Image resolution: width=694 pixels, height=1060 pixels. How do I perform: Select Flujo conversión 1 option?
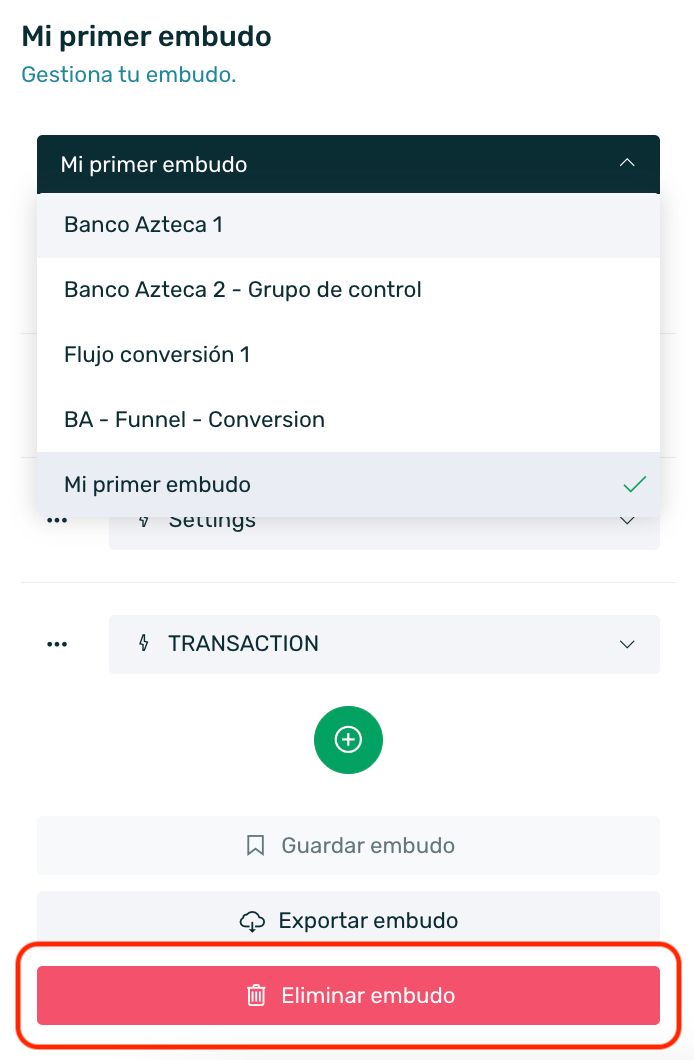coord(348,354)
